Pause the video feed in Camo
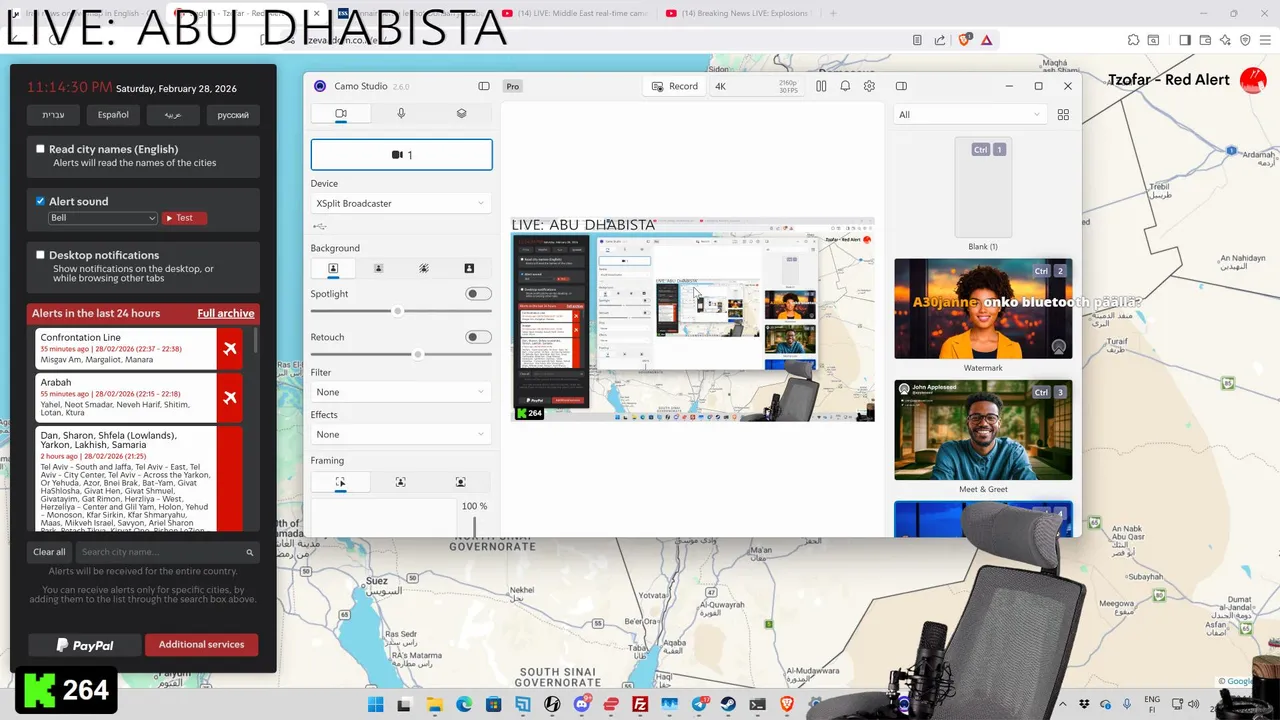The width and height of the screenshot is (1280, 720). coord(821,86)
